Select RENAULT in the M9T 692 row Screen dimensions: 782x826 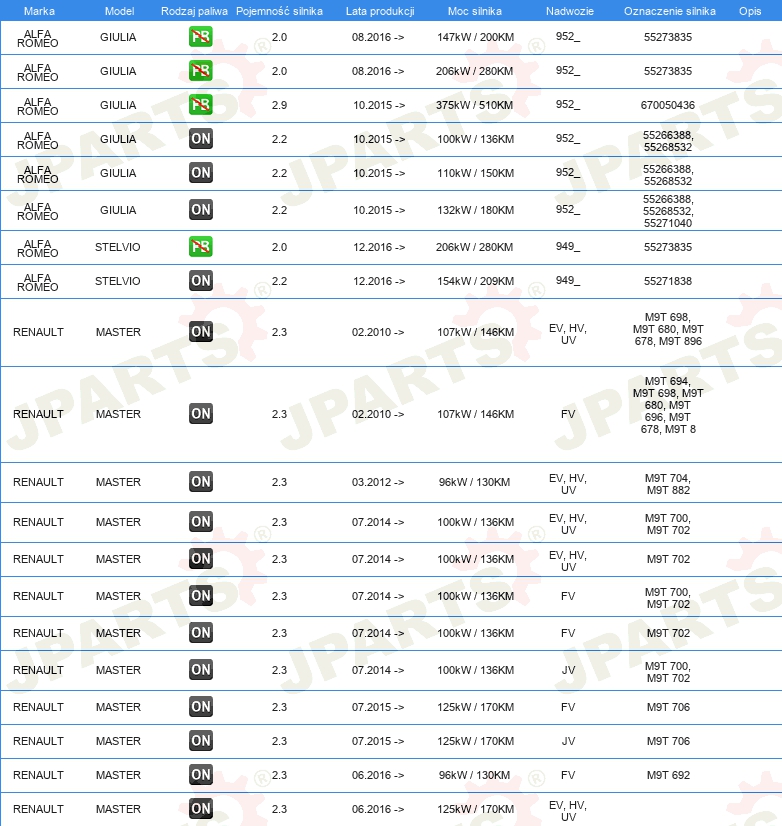tap(38, 775)
